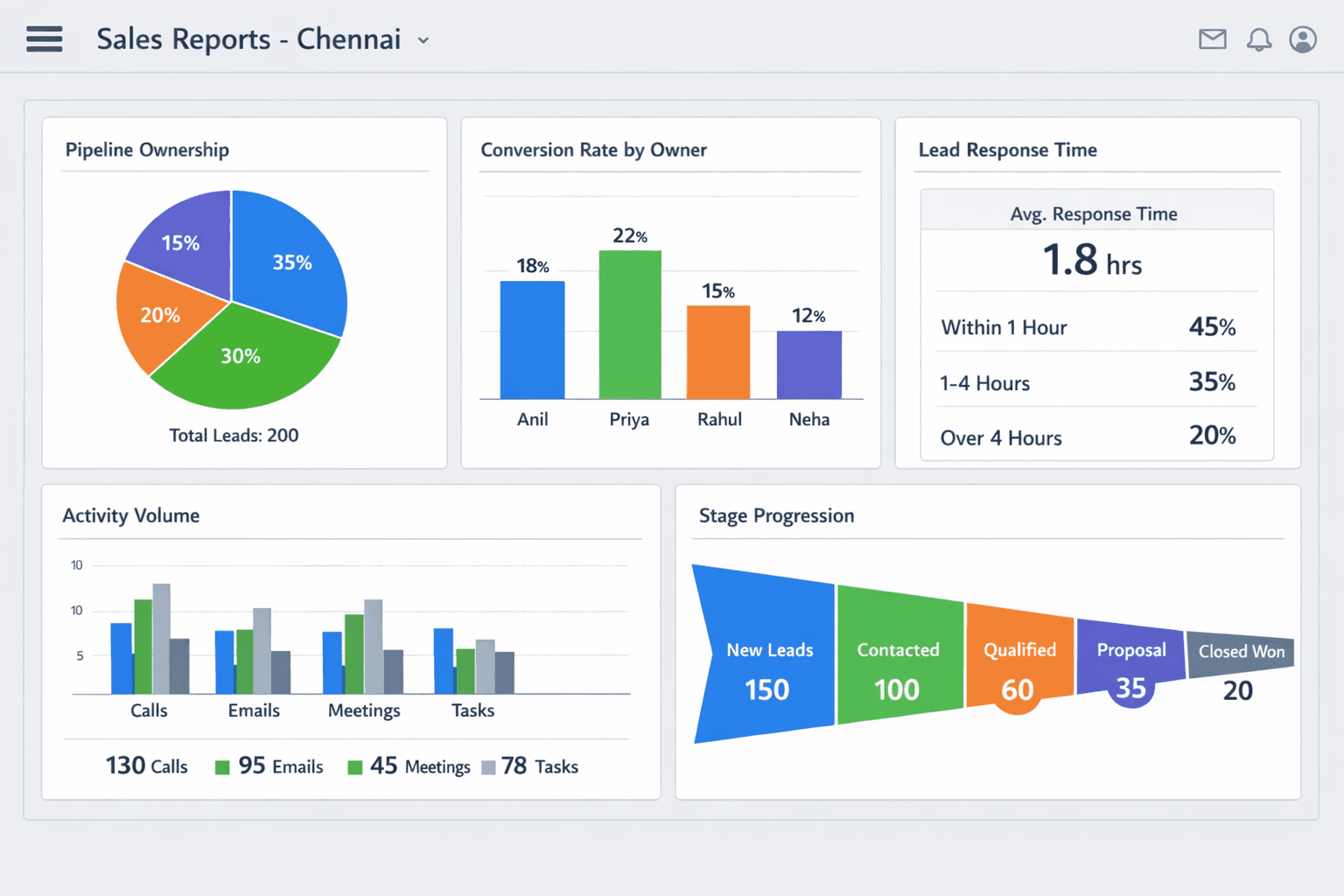This screenshot has height=896, width=1344.
Task: Switch to the Pipeline Ownership panel
Action: [x=146, y=150]
